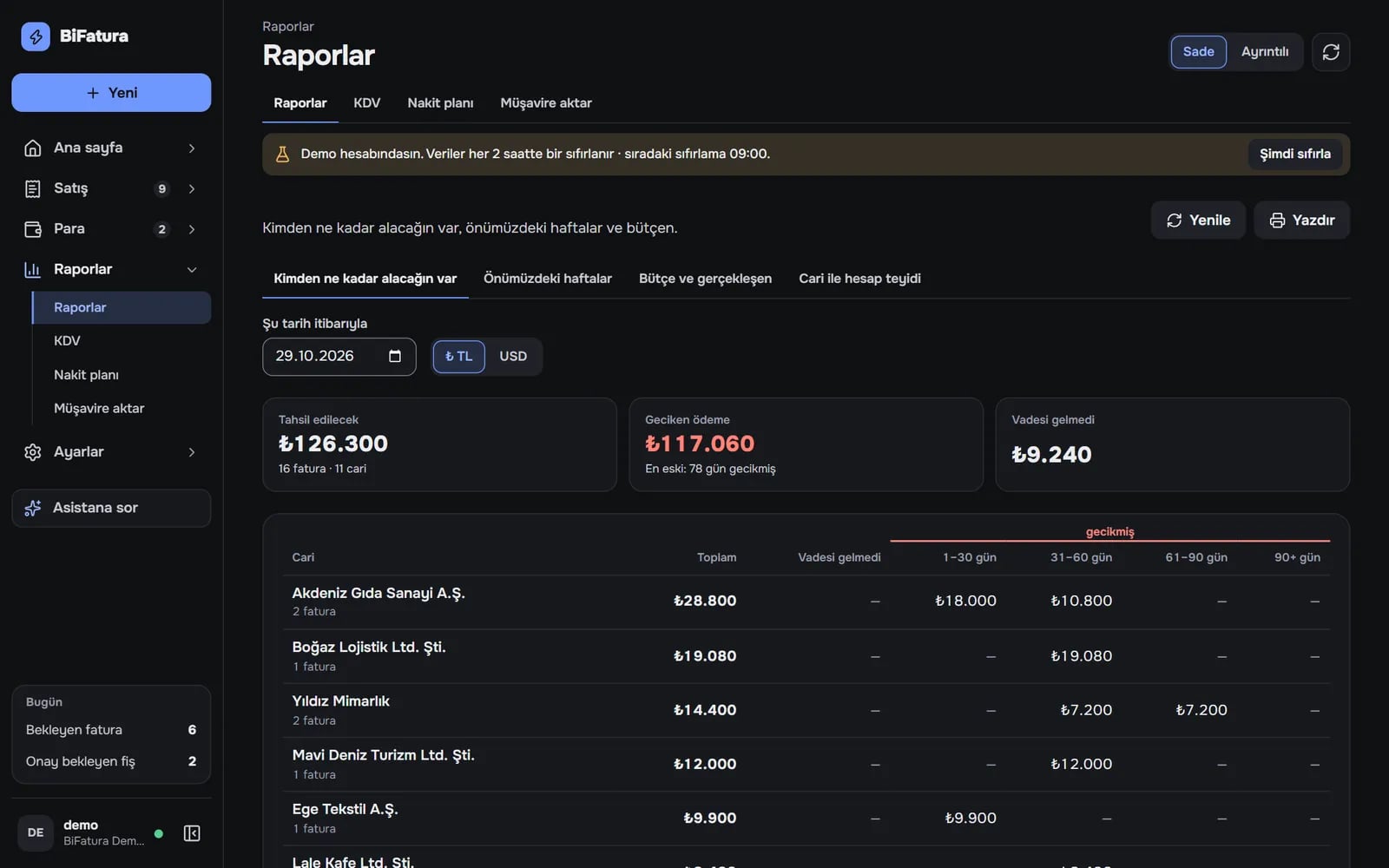
Task: Expand the Satış menu chevron
Action: pos(192,189)
